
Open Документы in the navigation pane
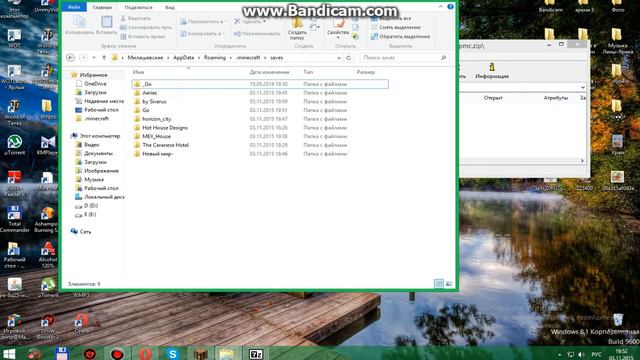[98, 153]
